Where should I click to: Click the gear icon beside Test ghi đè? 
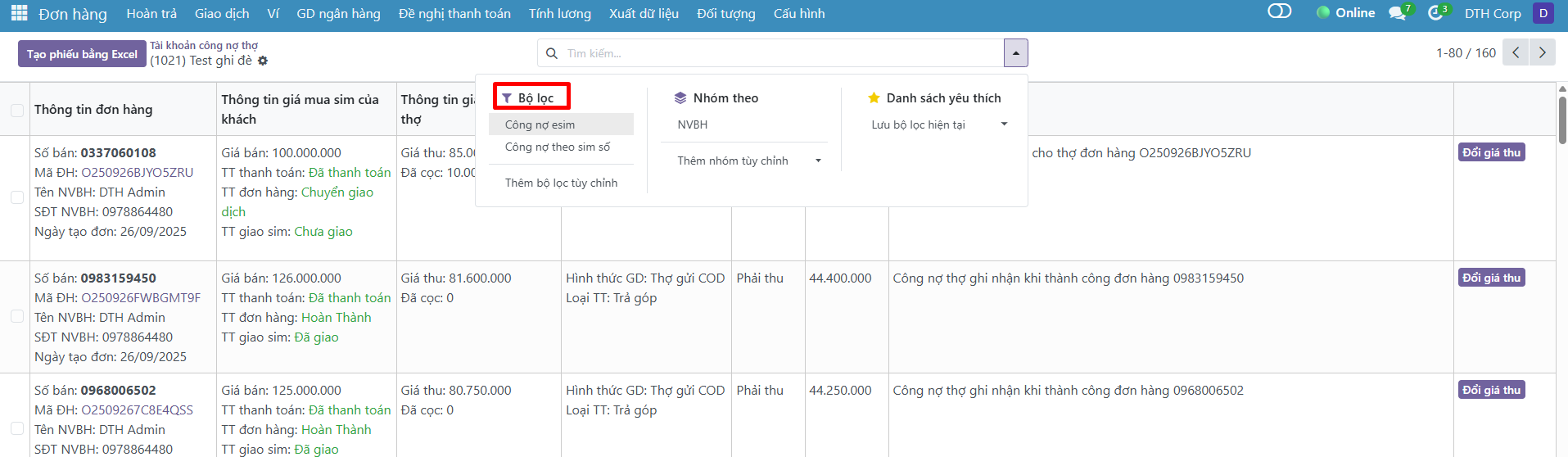pyautogui.click(x=263, y=61)
